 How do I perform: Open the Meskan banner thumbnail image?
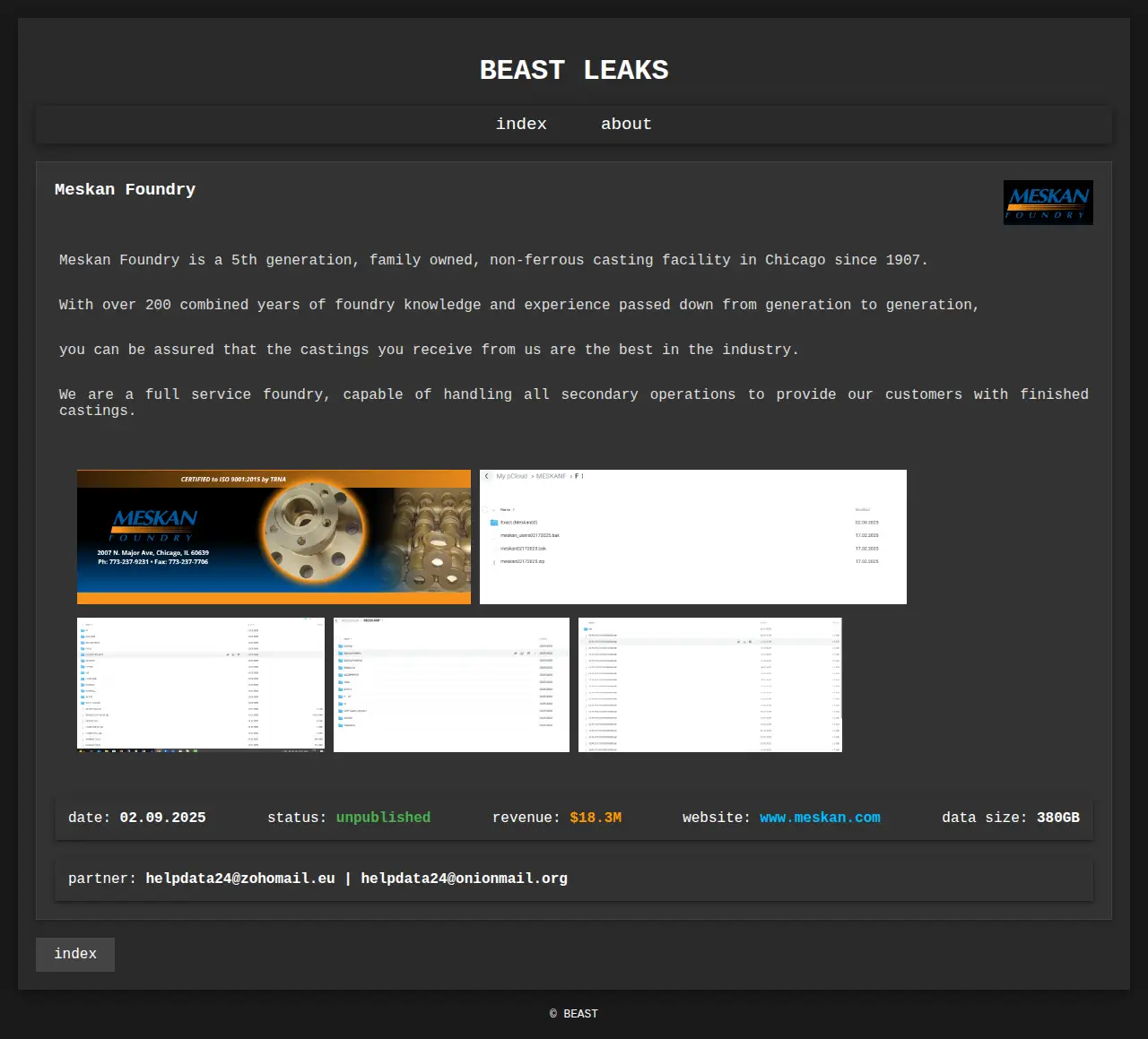[274, 537]
